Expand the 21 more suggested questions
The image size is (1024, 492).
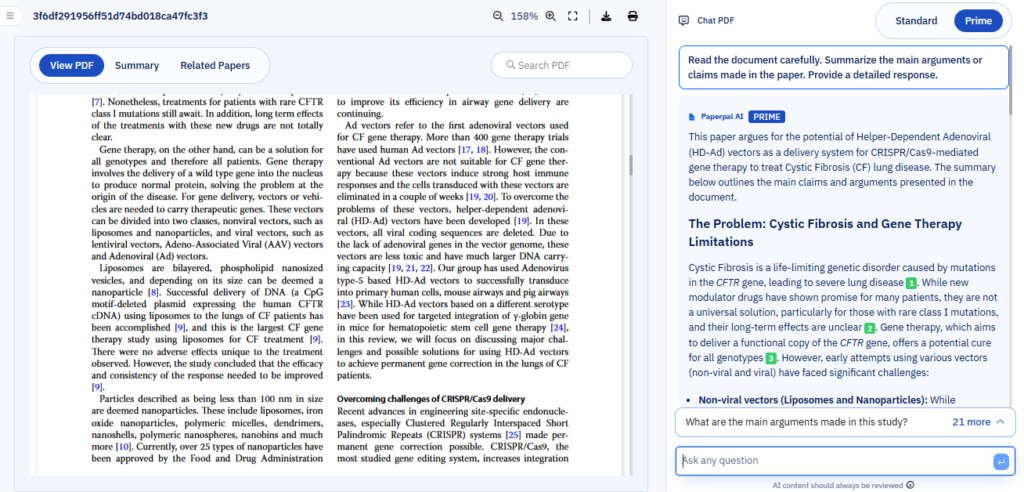click(x=978, y=422)
